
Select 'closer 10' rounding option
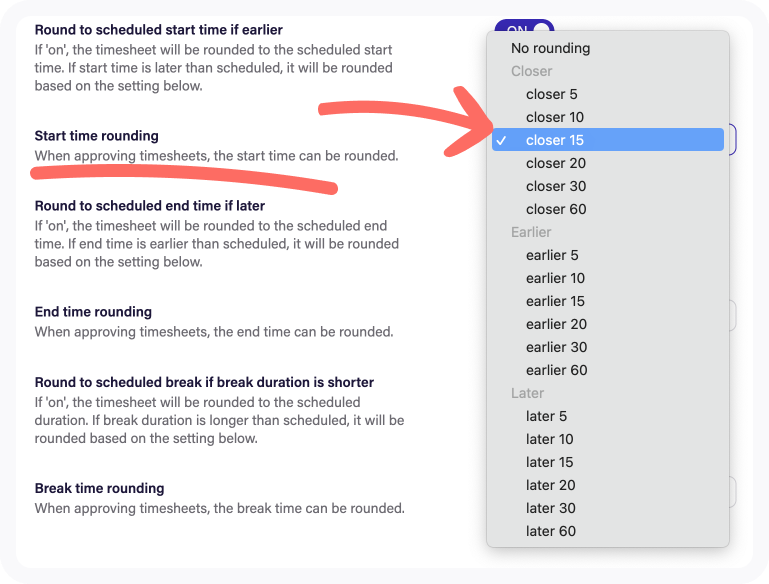tap(555, 117)
